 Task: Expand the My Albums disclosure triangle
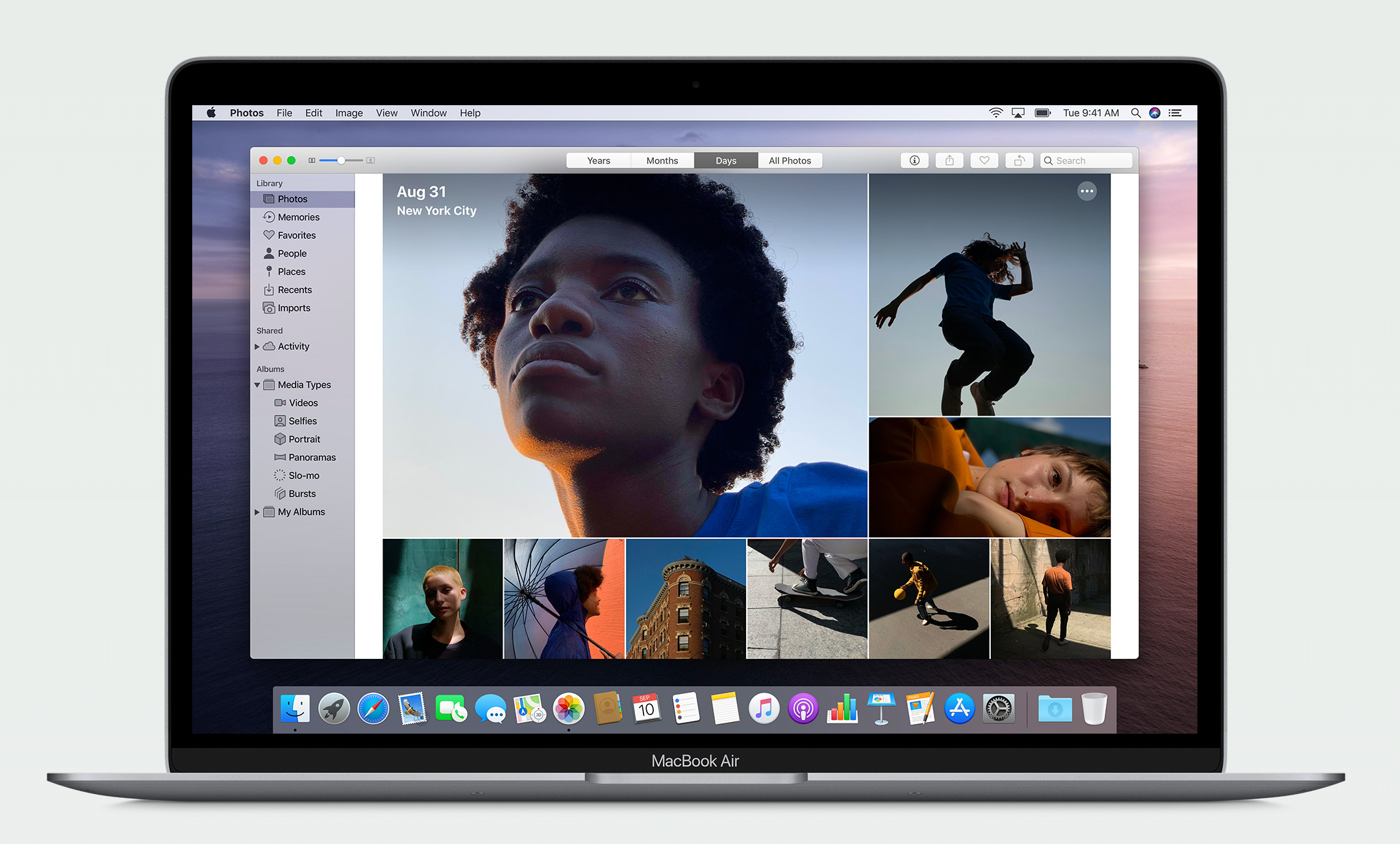pos(257,512)
